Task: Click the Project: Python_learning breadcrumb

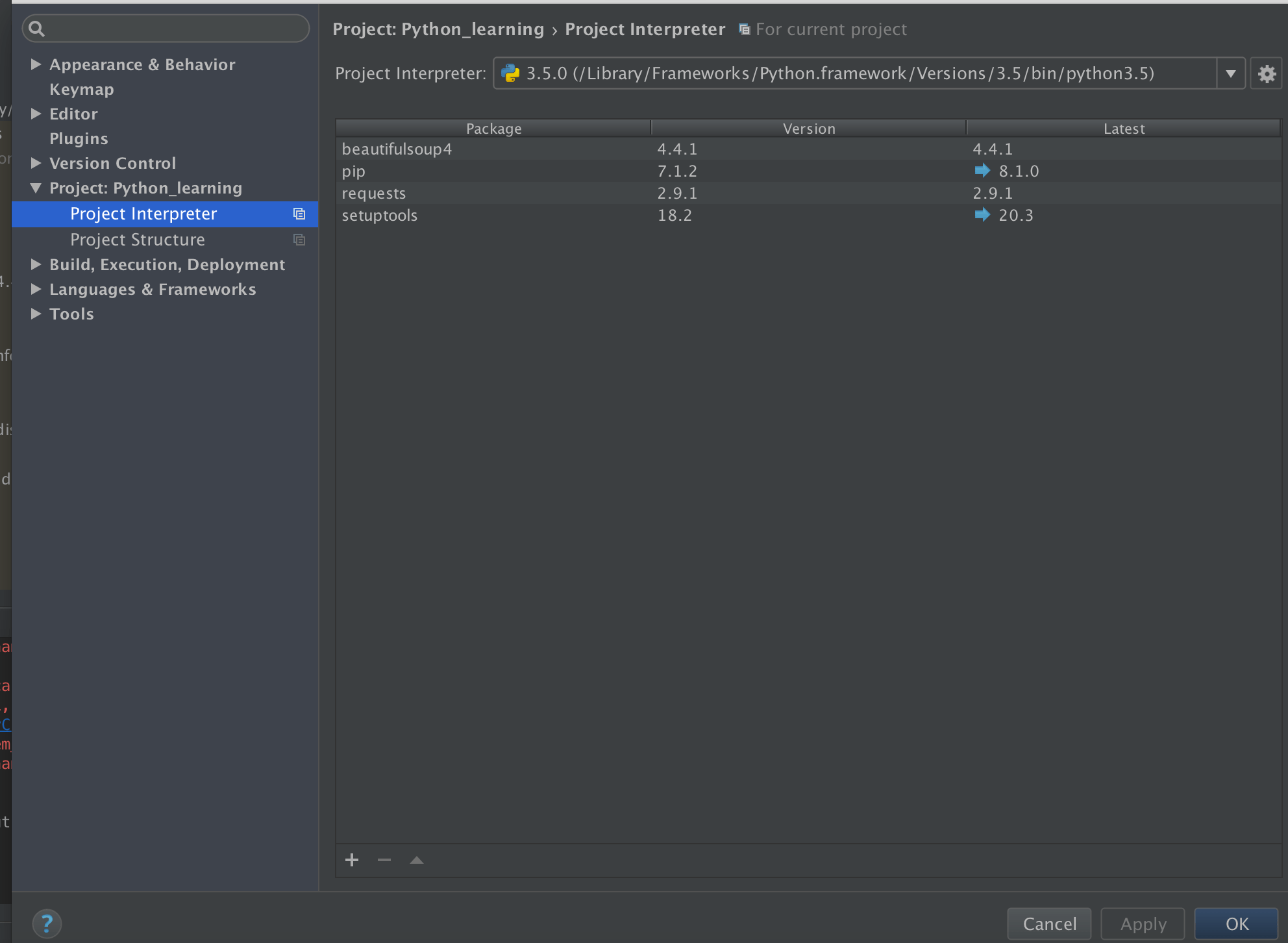Action: pyautogui.click(x=438, y=29)
